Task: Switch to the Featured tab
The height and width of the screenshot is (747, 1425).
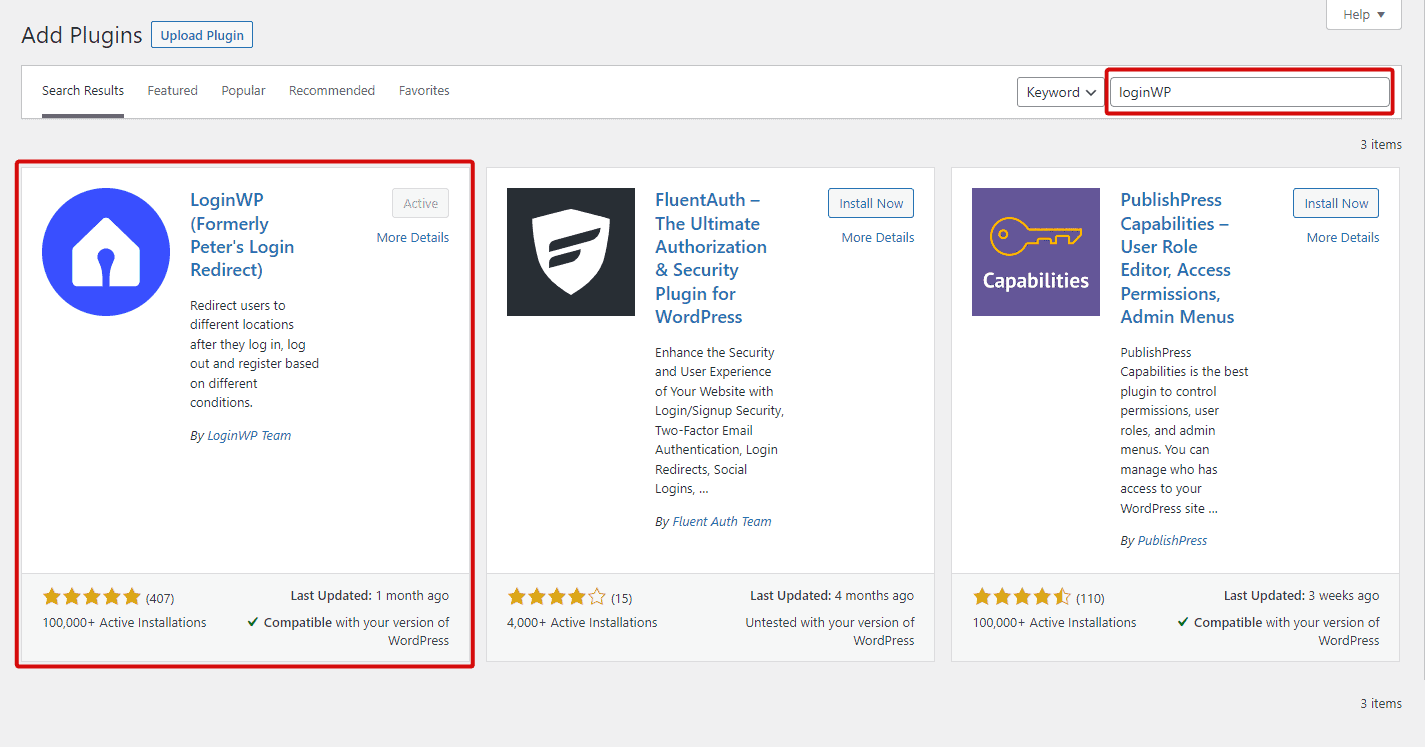Action: point(172,91)
